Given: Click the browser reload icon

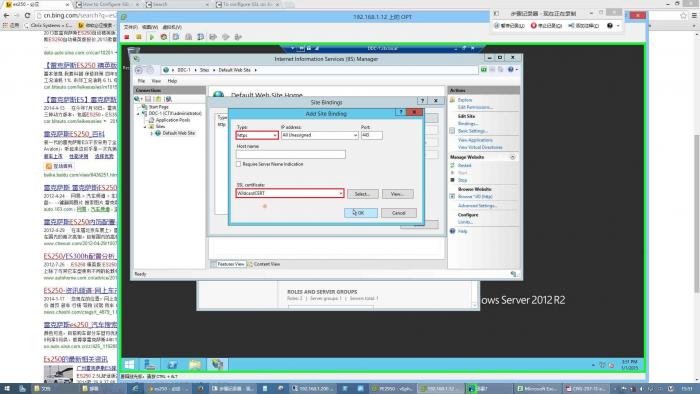Looking at the screenshot, I should tap(27, 15).
